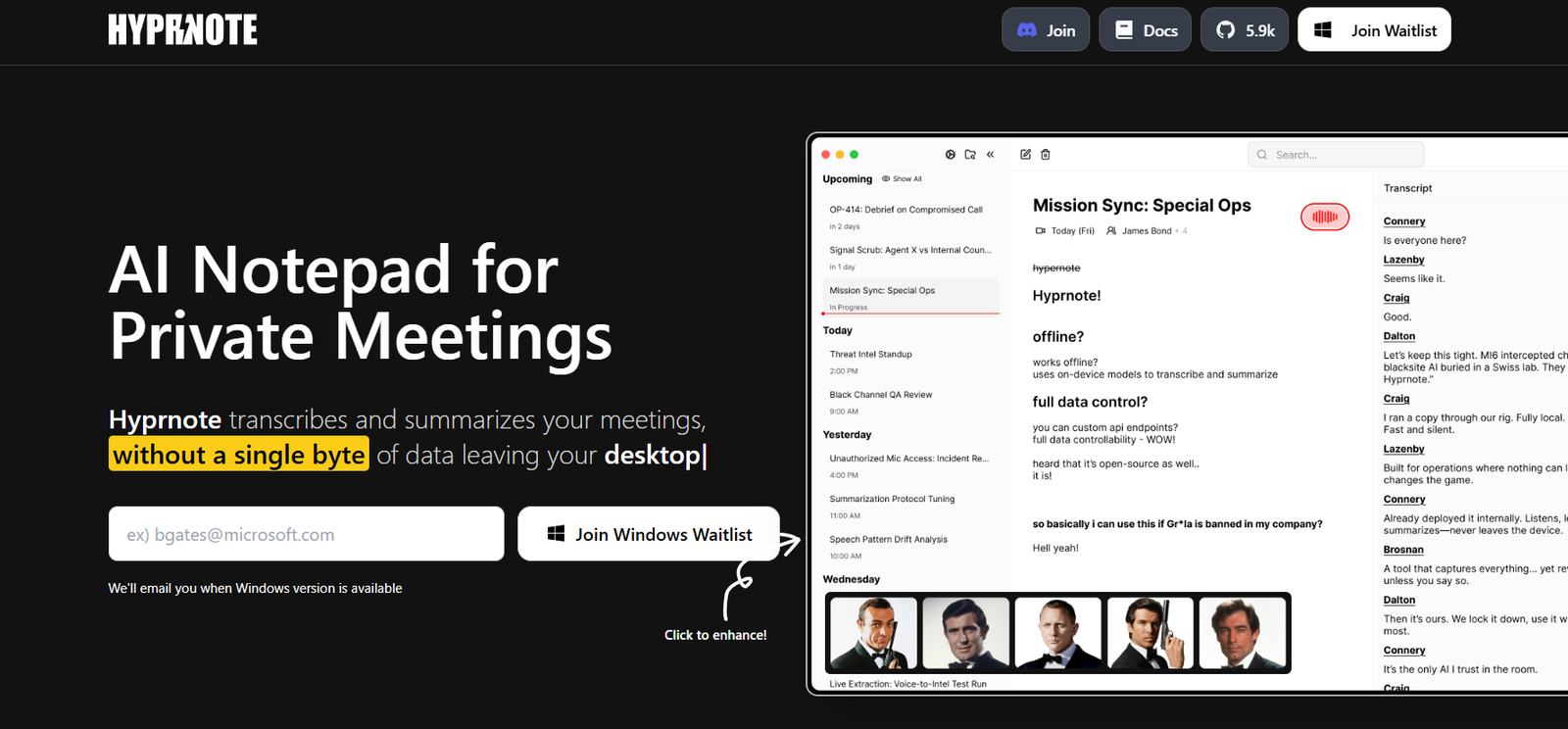Select the Threat Intel Standup note
Screen dimensions: 1568x729
tap(870, 355)
